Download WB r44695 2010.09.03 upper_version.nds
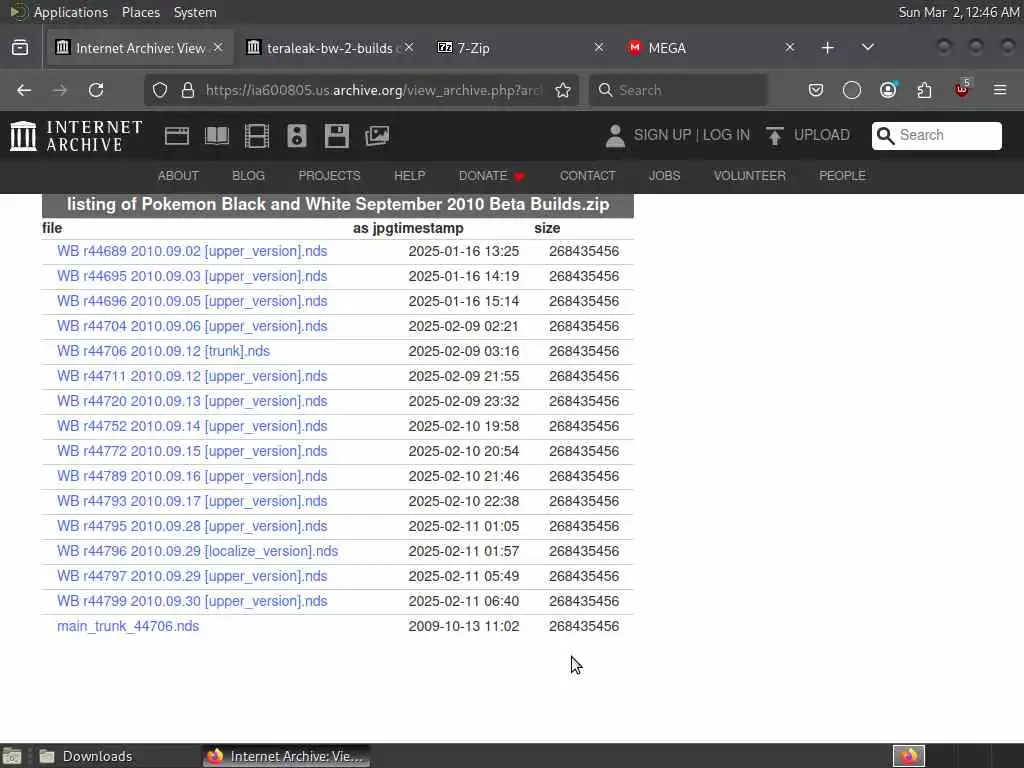The height and width of the screenshot is (768, 1024). click(x=192, y=276)
